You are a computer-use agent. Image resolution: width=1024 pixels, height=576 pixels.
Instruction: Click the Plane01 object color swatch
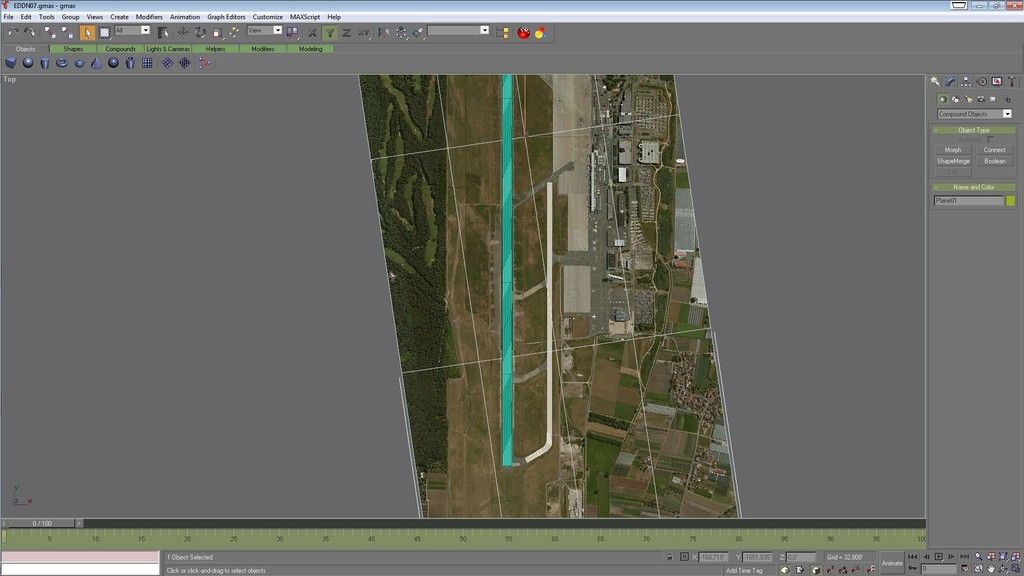pyautogui.click(x=1010, y=199)
